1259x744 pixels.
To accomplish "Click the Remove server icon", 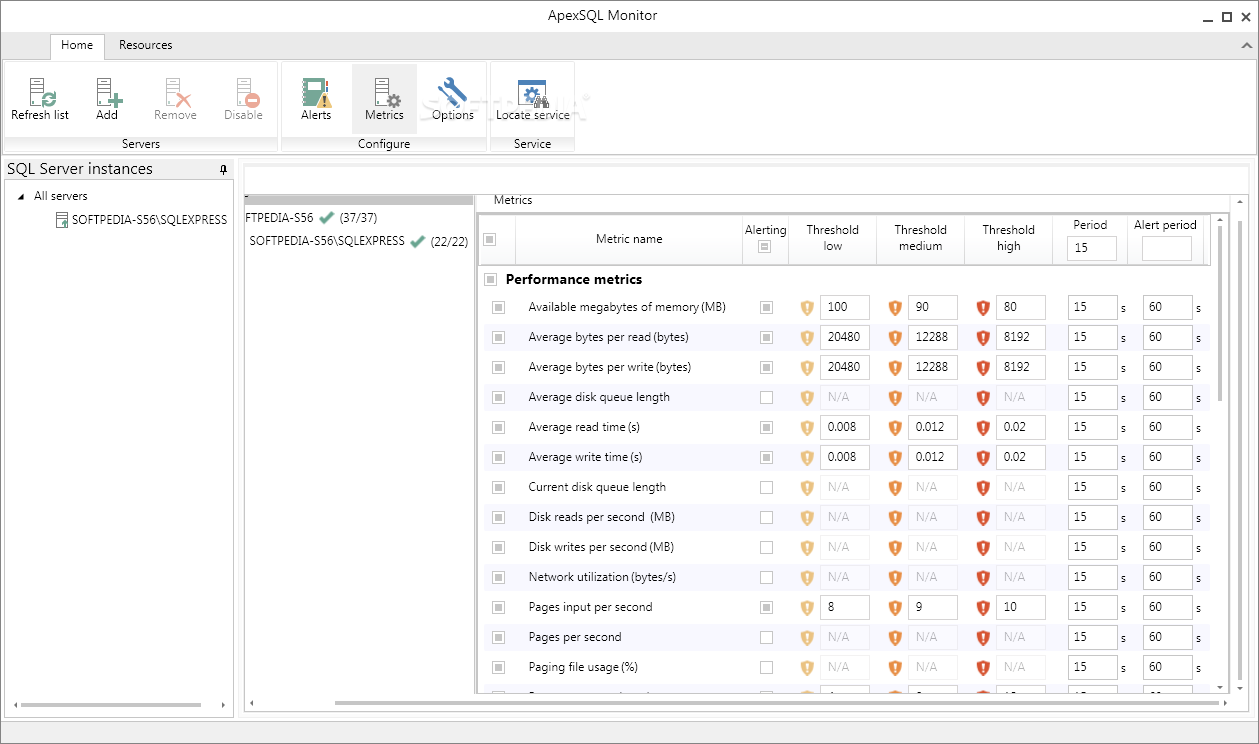I will [x=177, y=93].
